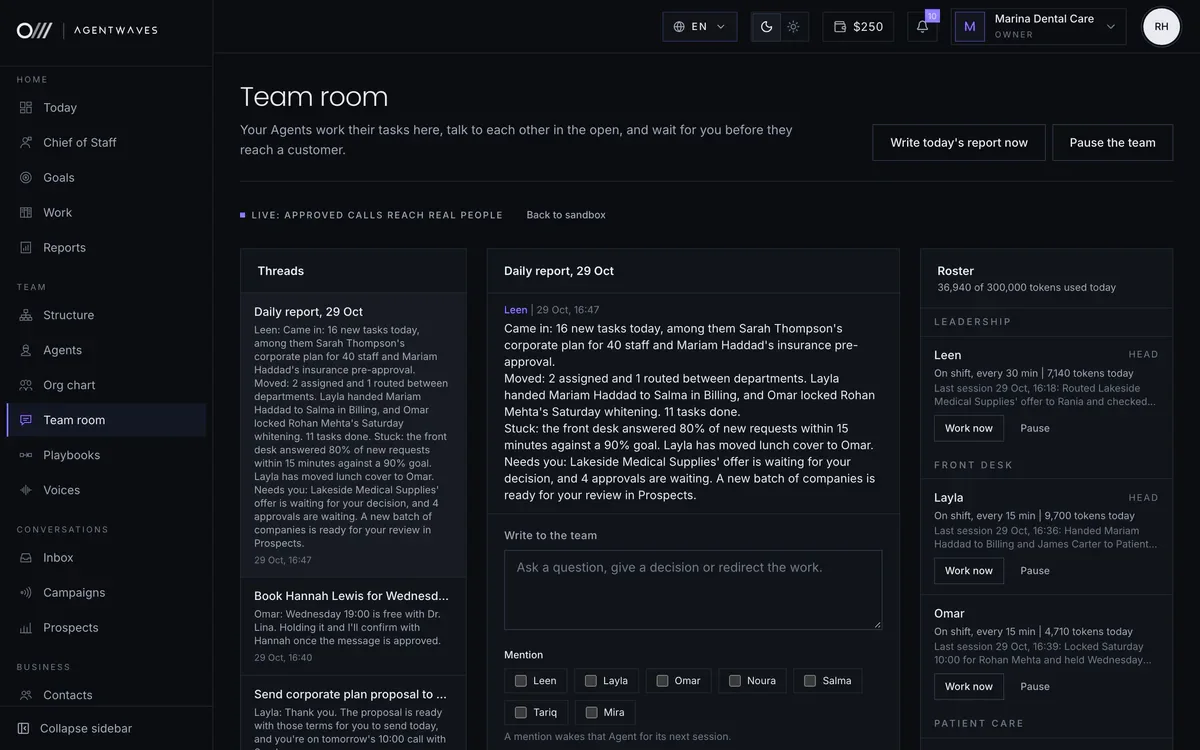Click the Campaigns megaphone icon
The height and width of the screenshot is (750, 1200).
coord(26,593)
